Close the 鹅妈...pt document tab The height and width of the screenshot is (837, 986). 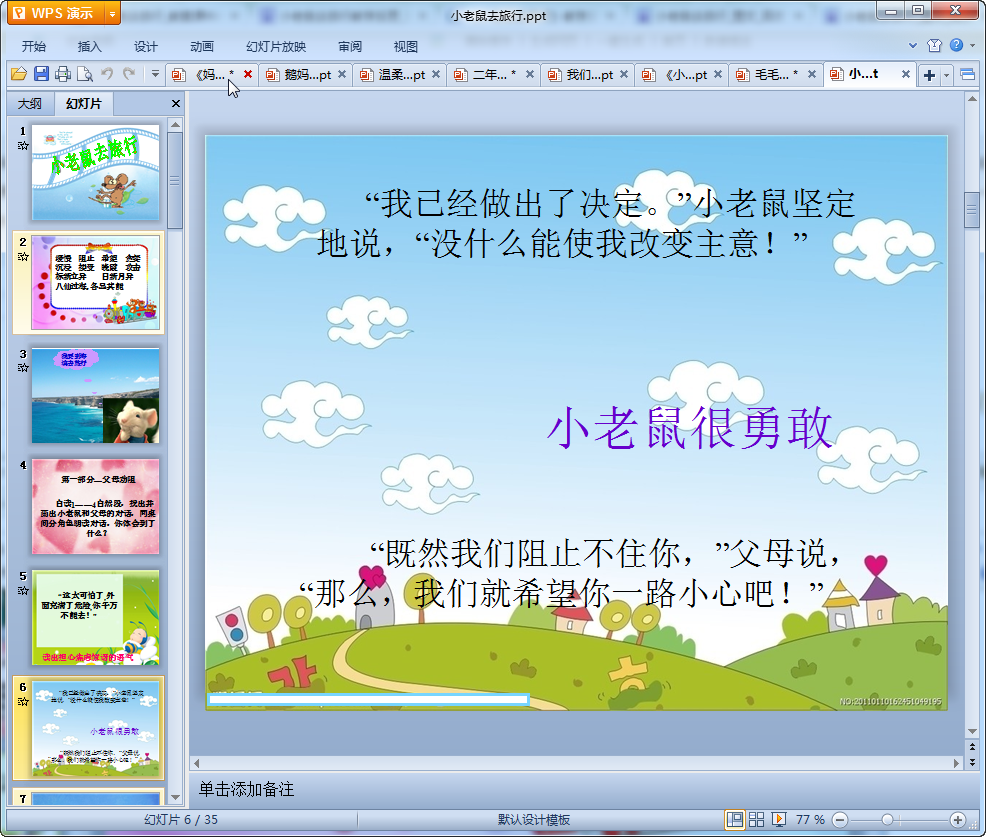tap(341, 74)
